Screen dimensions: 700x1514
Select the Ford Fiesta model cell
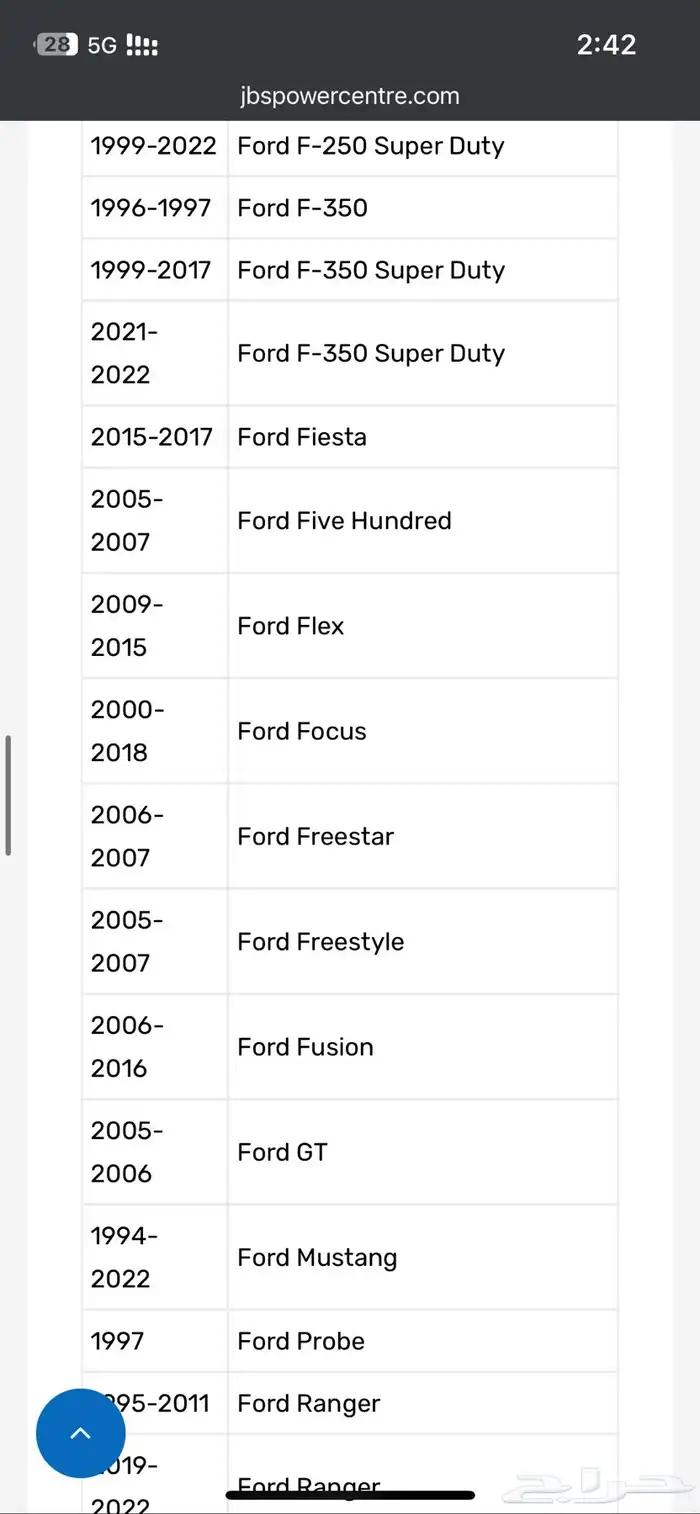(302, 437)
